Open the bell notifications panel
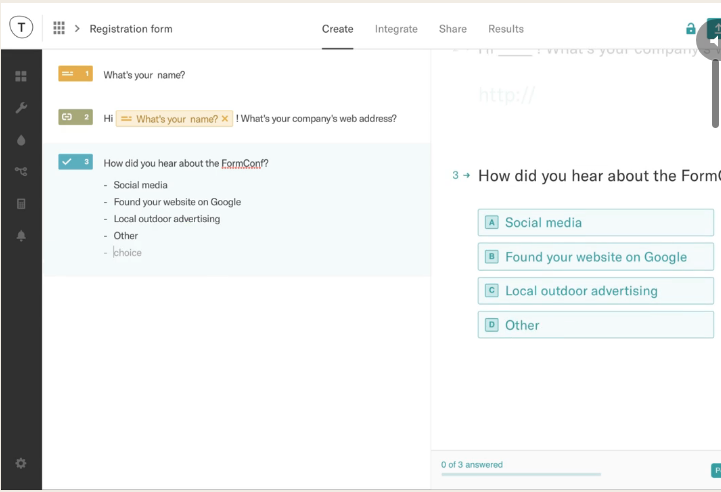The width and height of the screenshot is (721, 492). (x=21, y=236)
